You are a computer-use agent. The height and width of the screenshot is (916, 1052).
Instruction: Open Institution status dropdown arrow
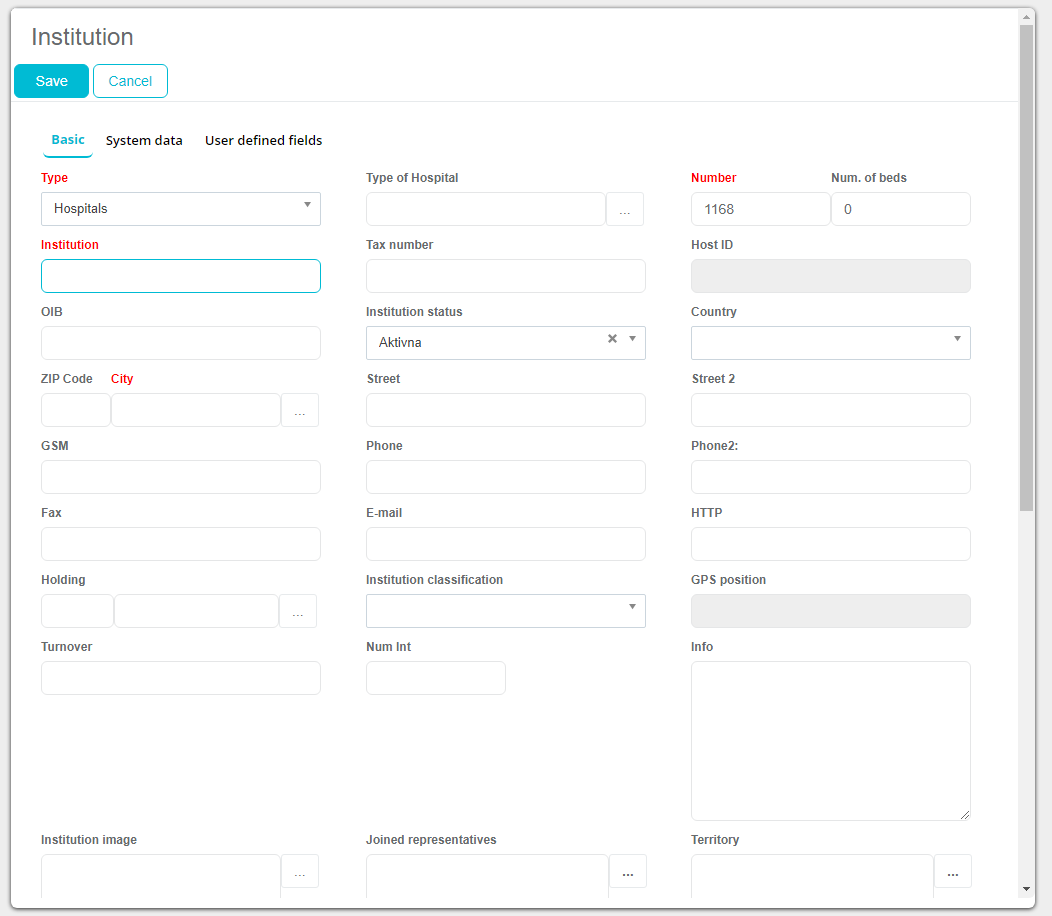coord(632,339)
